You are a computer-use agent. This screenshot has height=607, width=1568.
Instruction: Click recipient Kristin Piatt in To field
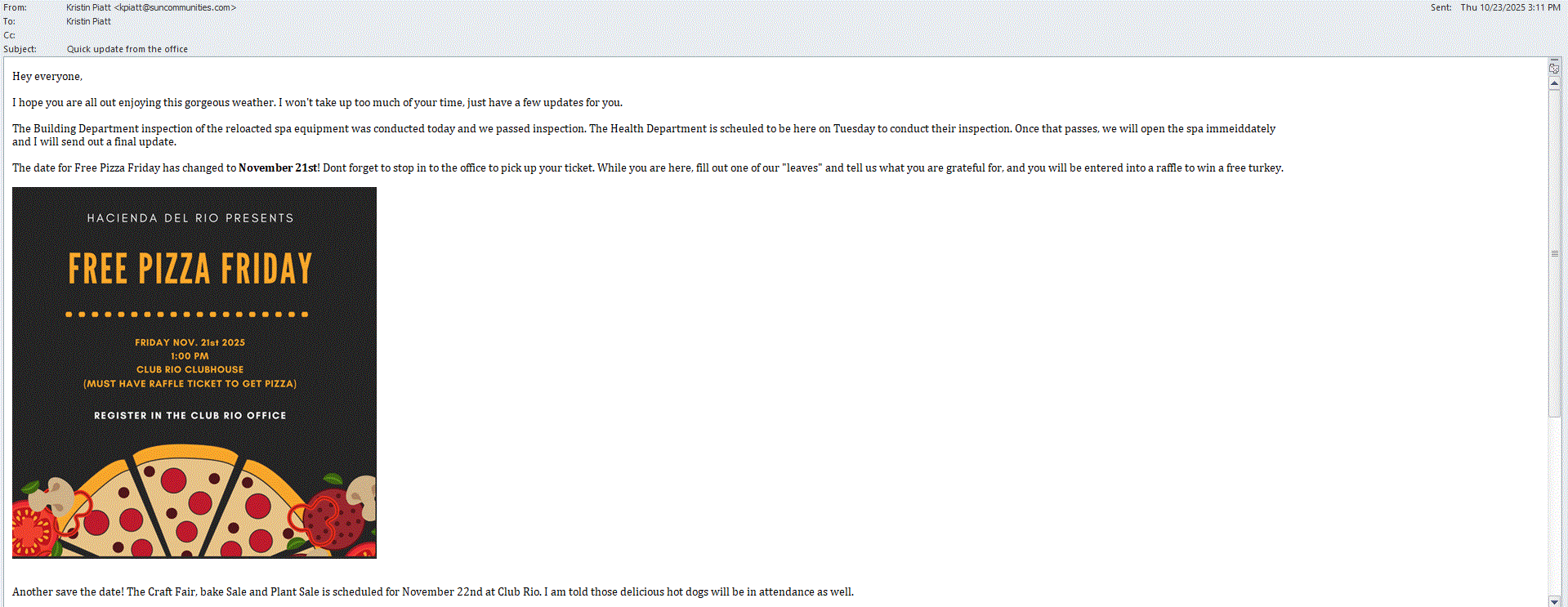click(x=88, y=21)
